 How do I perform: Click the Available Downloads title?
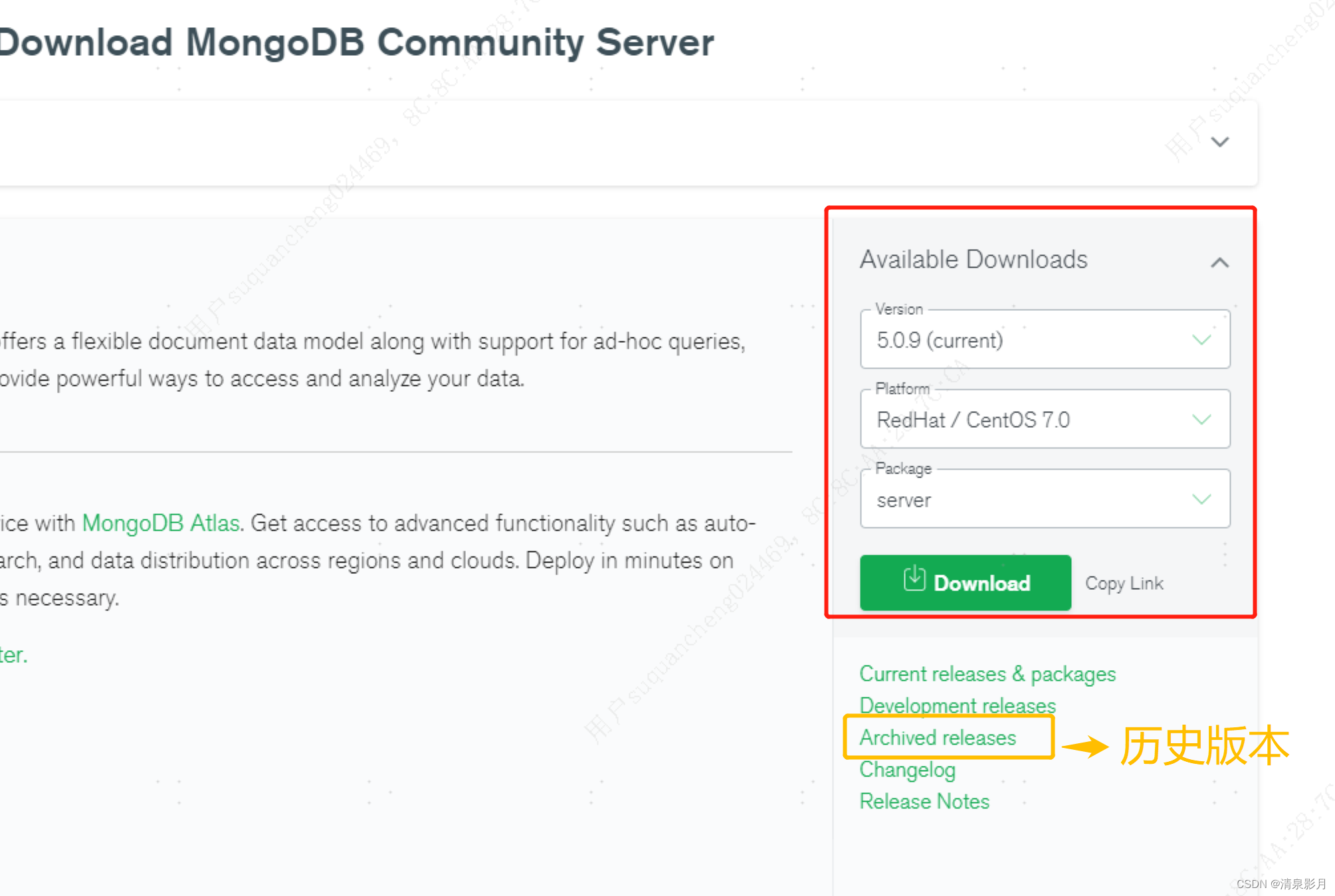[x=973, y=260]
